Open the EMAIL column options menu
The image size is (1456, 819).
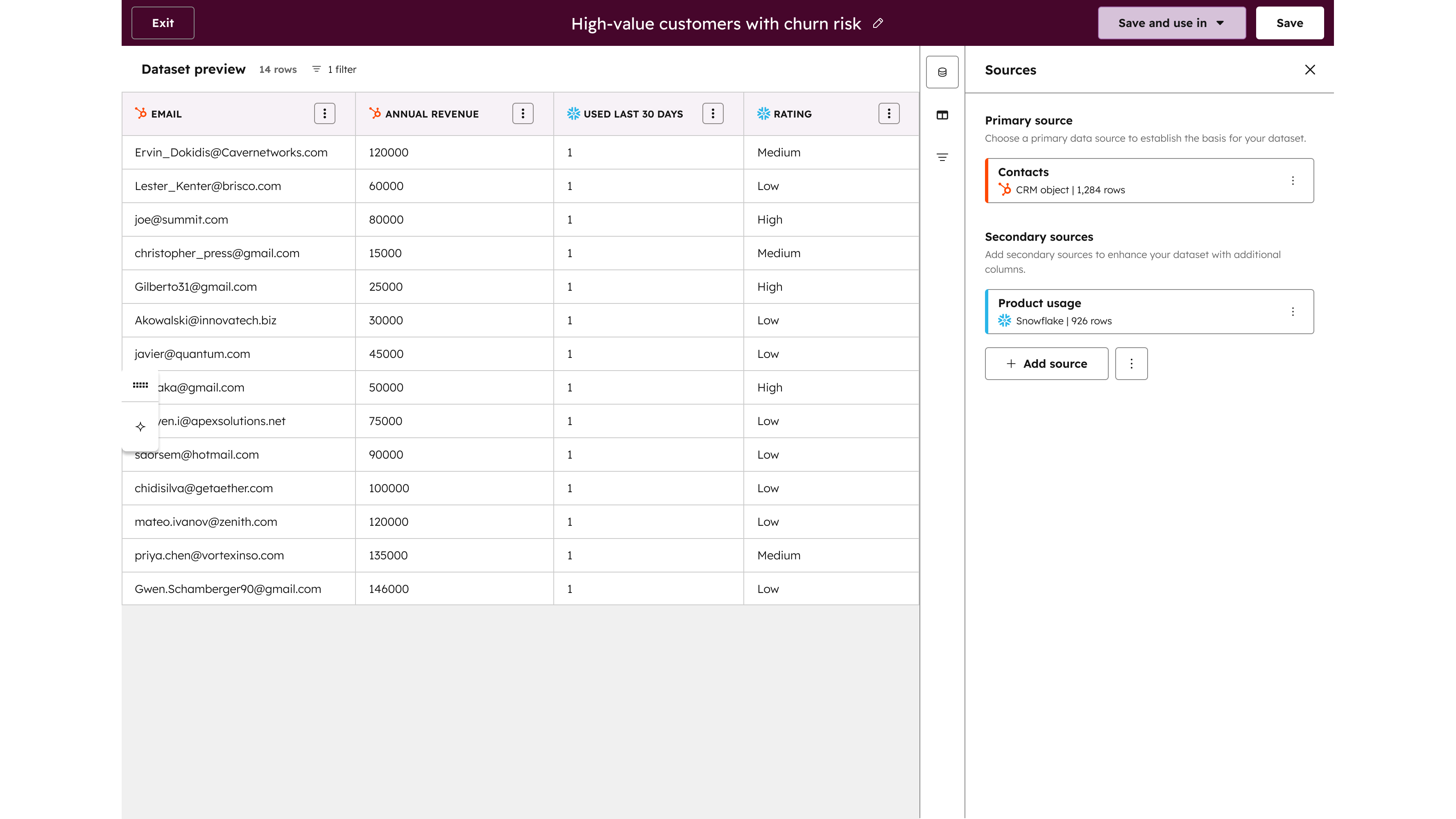tap(324, 113)
